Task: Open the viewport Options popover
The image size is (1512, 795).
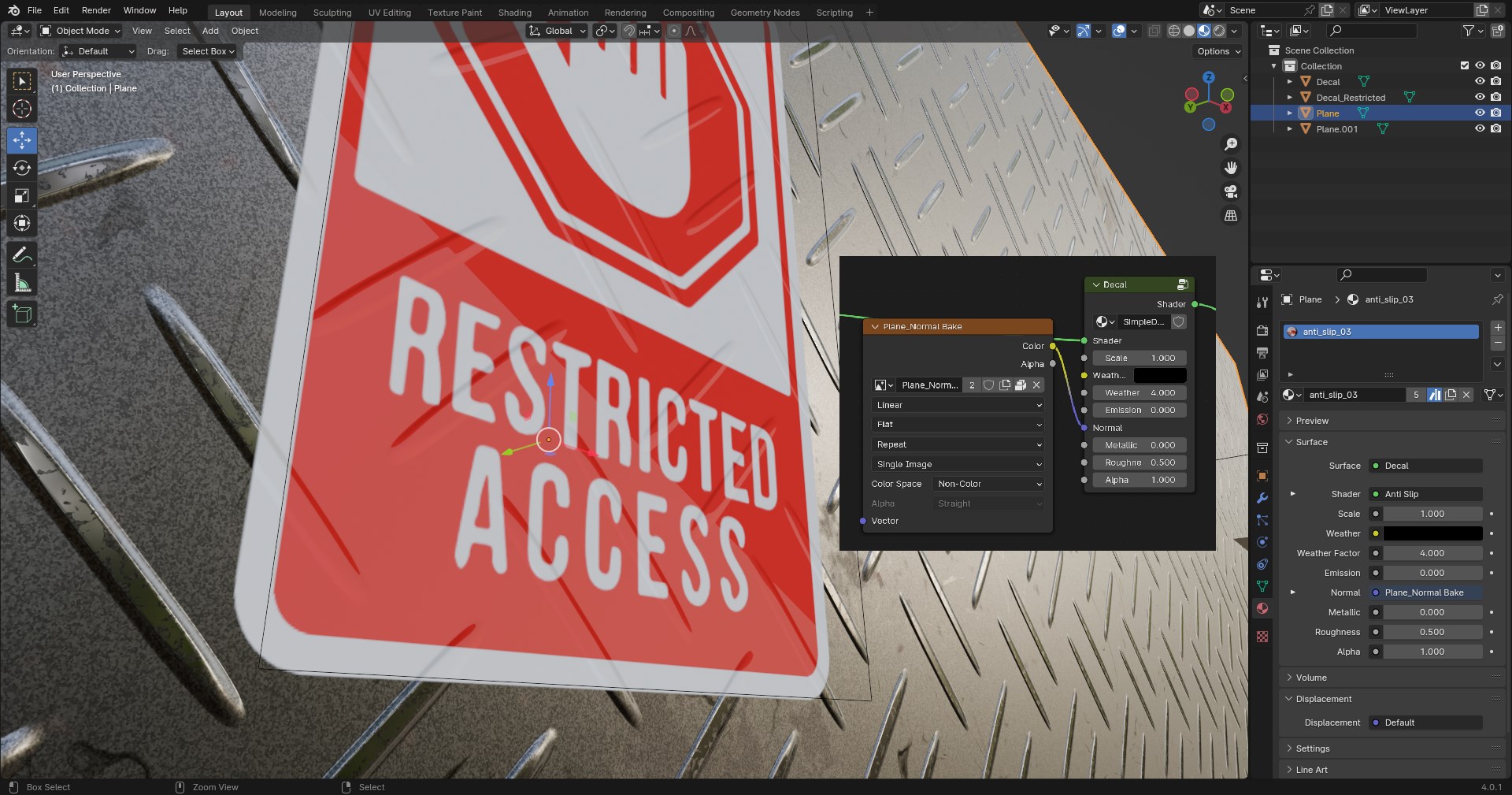Action: pyautogui.click(x=1217, y=51)
